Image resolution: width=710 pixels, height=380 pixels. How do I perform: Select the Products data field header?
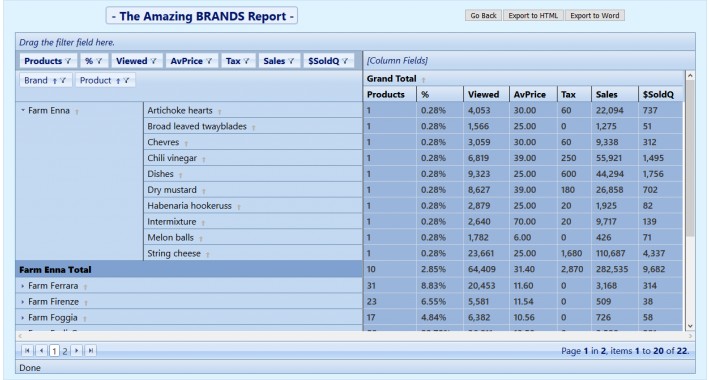(x=48, y=61)
